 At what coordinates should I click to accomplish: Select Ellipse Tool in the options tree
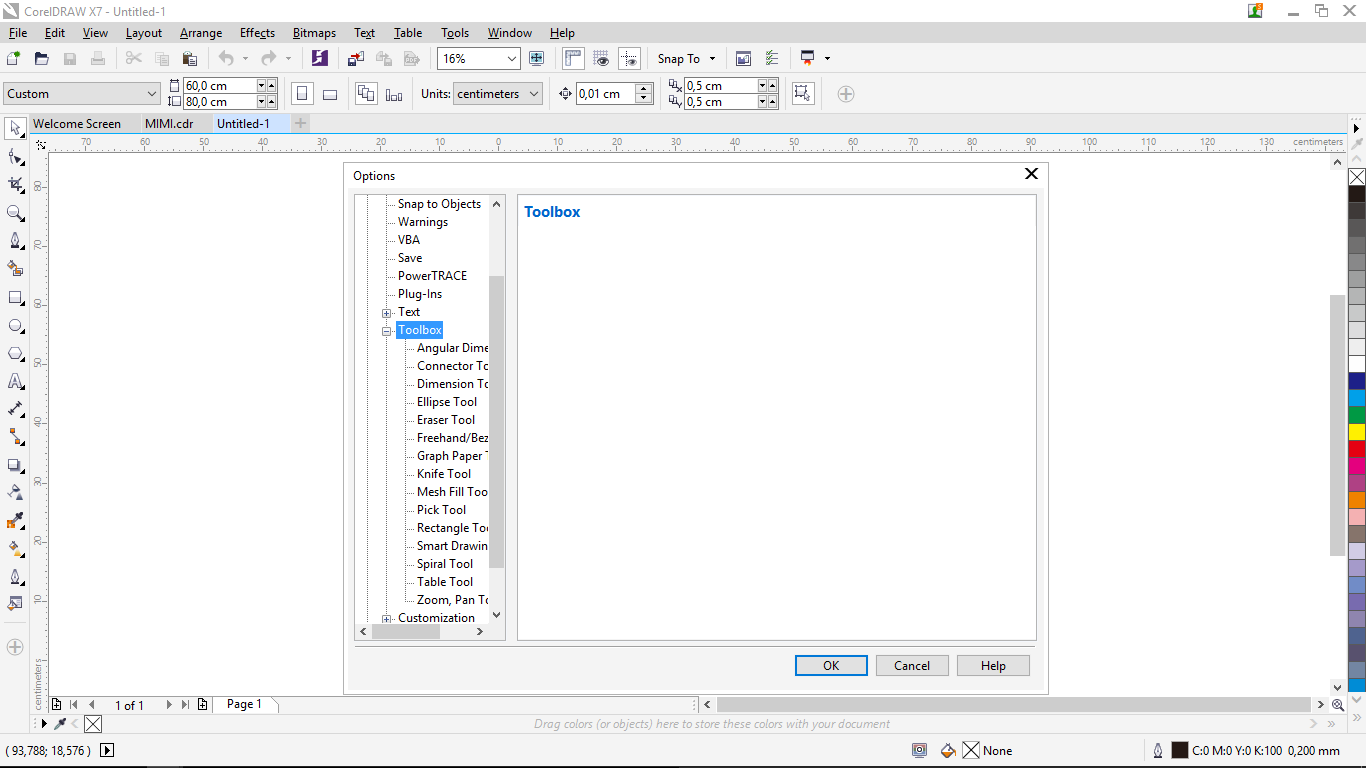click(447, 402)
